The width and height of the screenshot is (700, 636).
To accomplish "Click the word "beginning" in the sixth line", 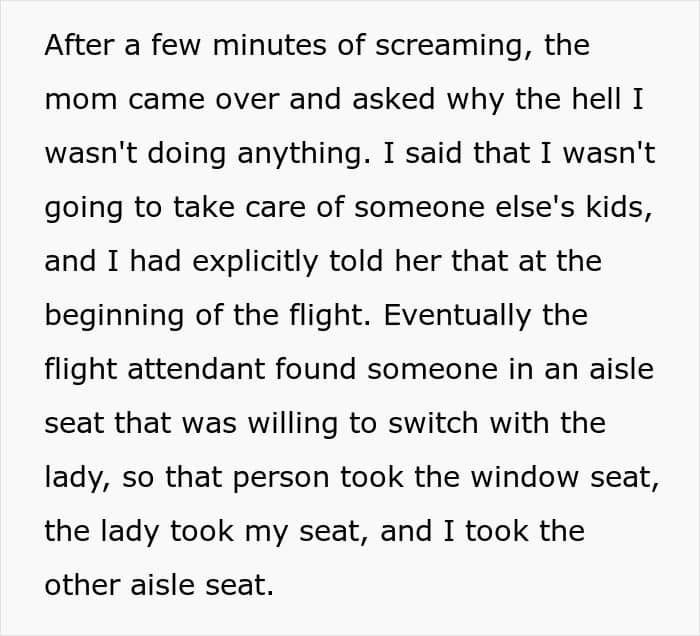I will coord(114,317).
